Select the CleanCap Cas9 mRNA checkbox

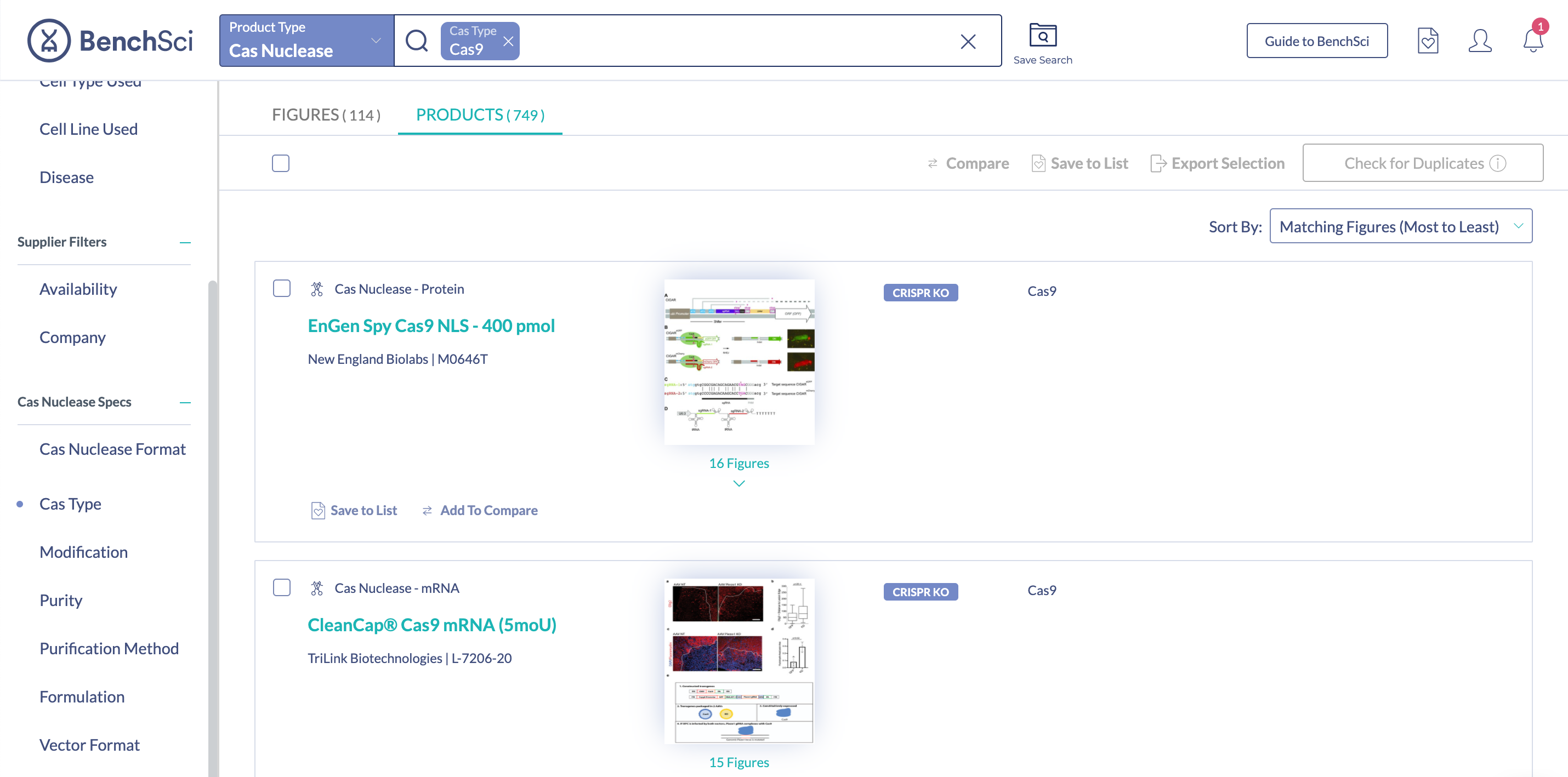pos(282,588)
